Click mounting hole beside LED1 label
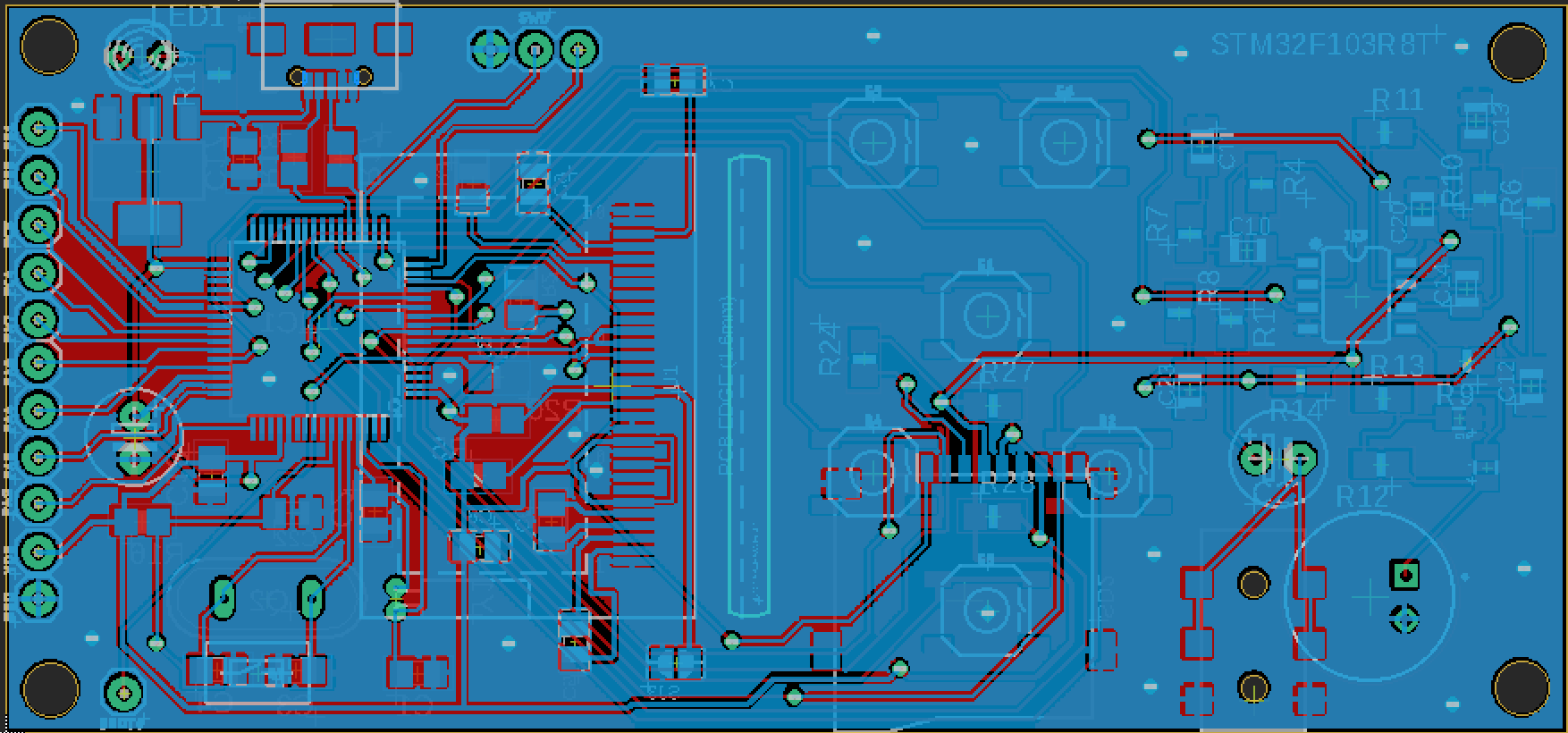 [x=48, y=46]
